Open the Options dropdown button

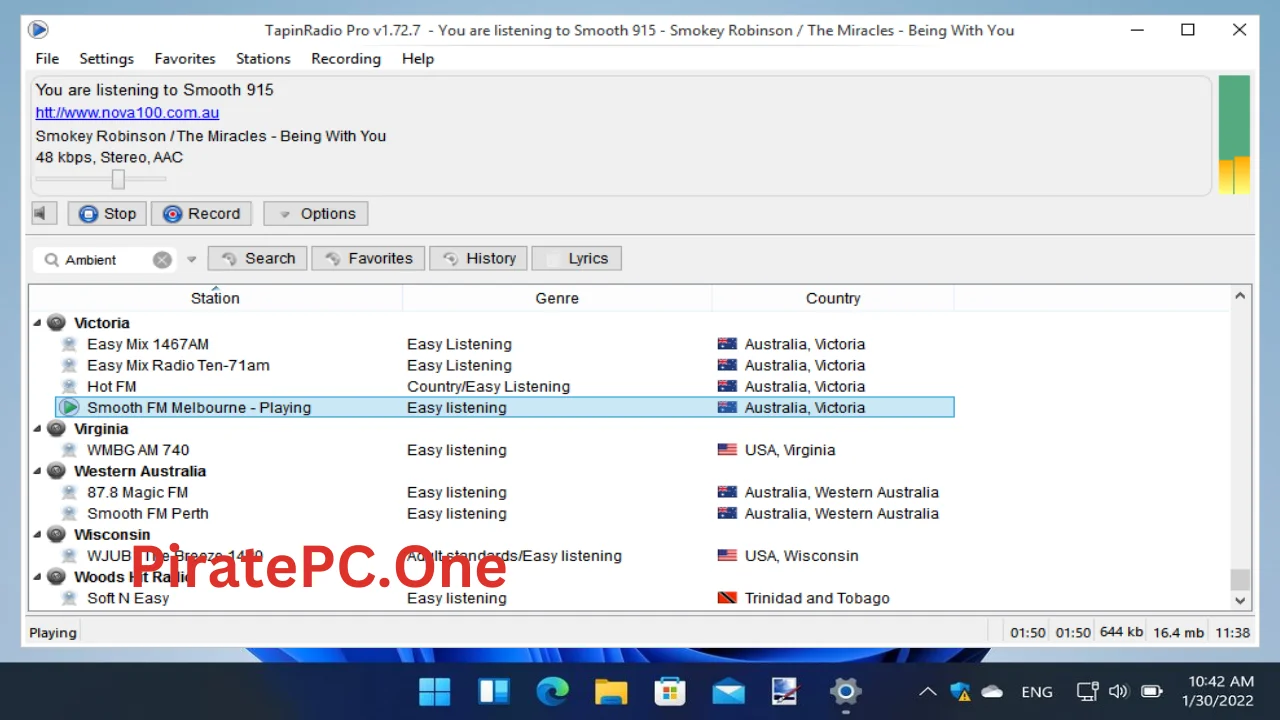[x=316, y=214]
